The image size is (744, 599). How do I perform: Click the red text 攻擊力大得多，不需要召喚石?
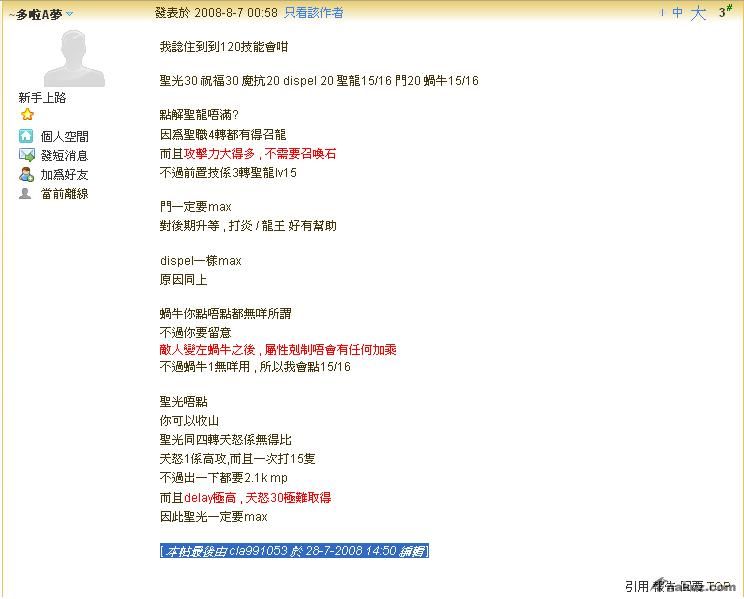coord(260,154)
